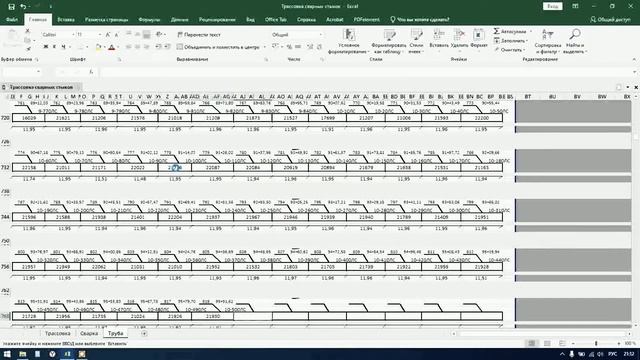The height and width of the screenshot is (360, 640).
Task: Click the text orientation icon
Action: tap(159, 35)
